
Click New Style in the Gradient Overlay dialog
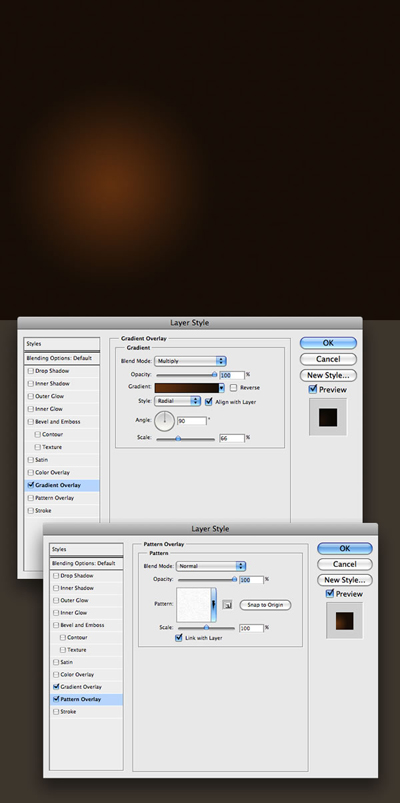(x=328, y=375)
